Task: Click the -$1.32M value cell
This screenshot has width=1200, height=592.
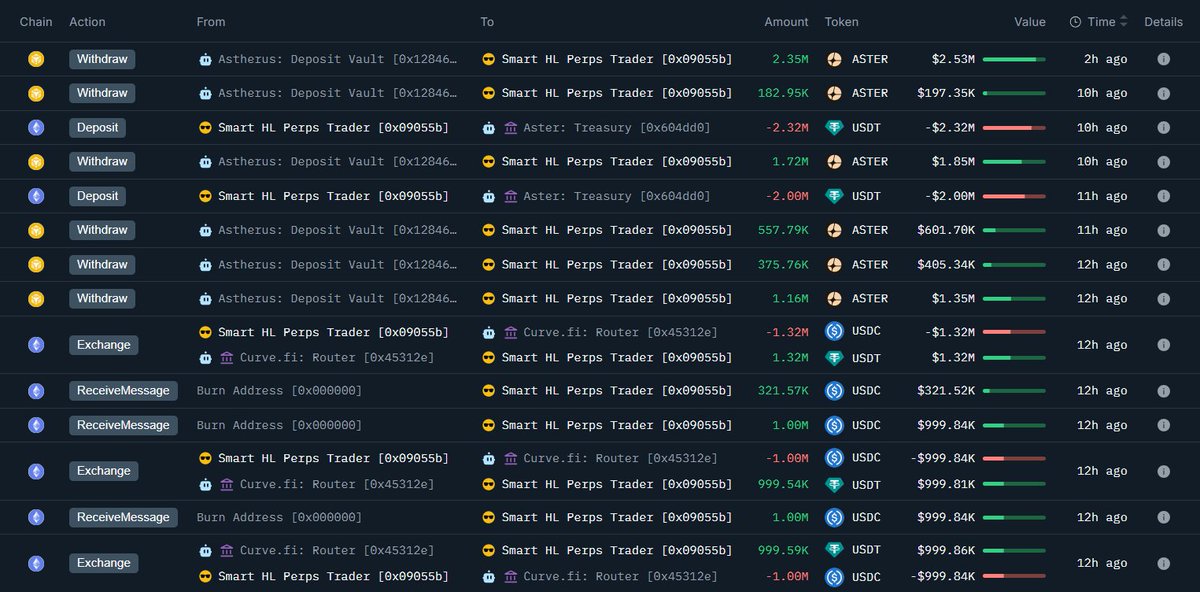Action: [x=949, y=331]
